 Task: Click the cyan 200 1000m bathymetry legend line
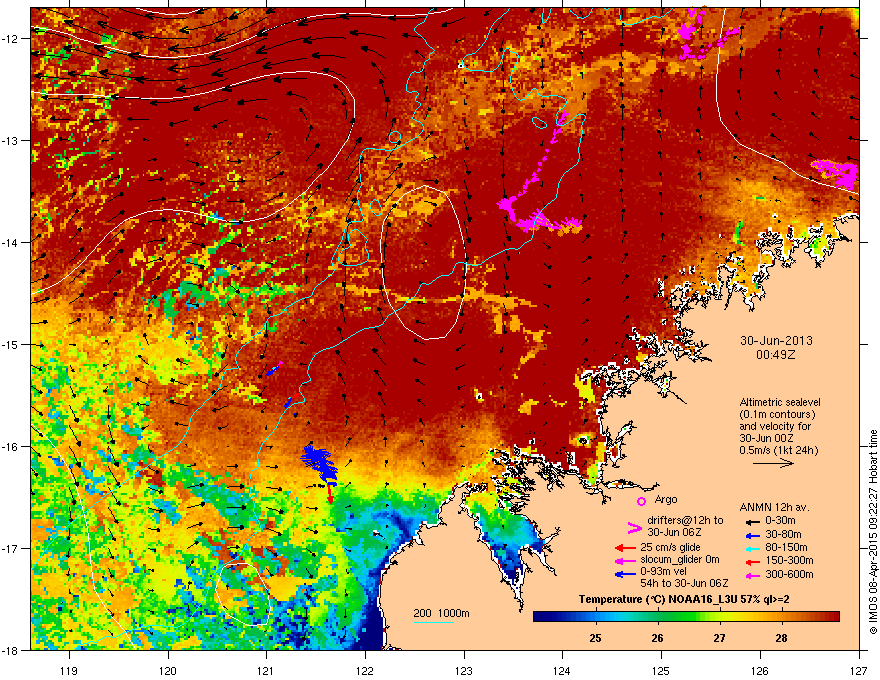click(433, 622)
